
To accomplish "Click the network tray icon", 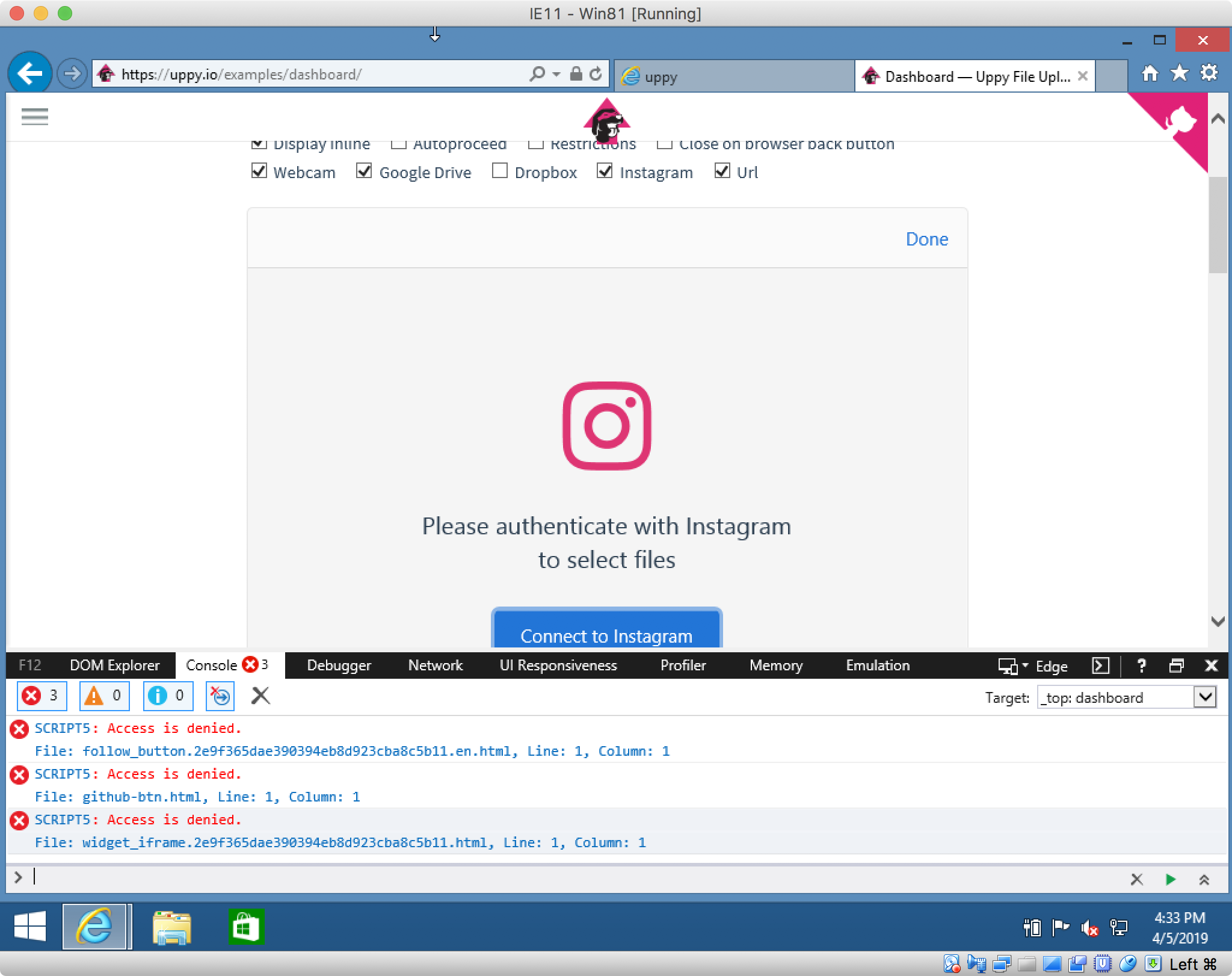I will (1119, 928).
